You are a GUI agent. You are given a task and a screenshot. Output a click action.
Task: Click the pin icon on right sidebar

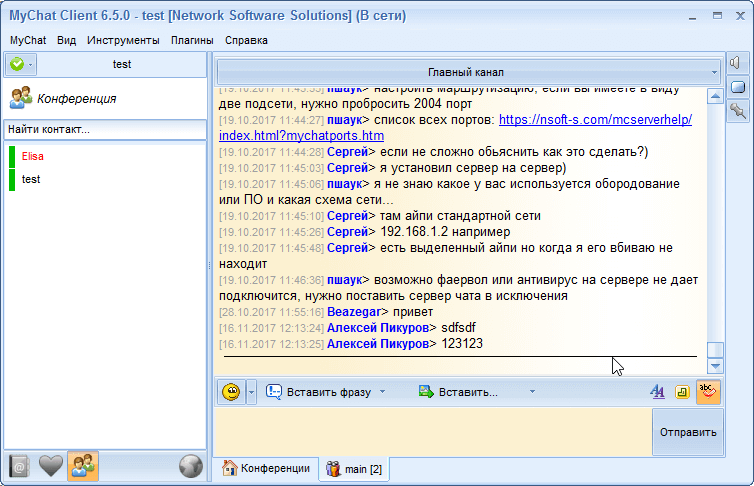(x=738, y=110)
